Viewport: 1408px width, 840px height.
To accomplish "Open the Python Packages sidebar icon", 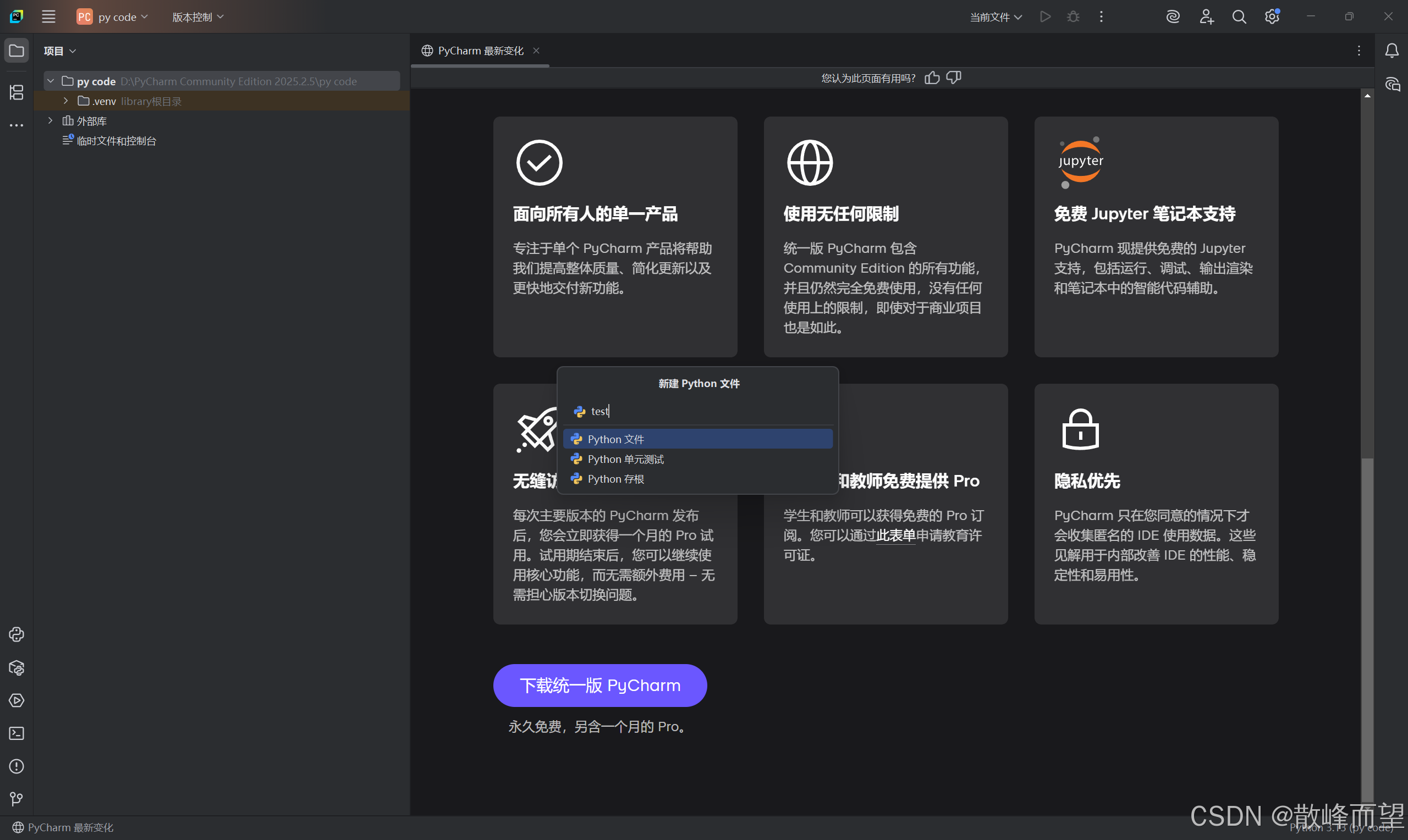I will tap(16, 668).
